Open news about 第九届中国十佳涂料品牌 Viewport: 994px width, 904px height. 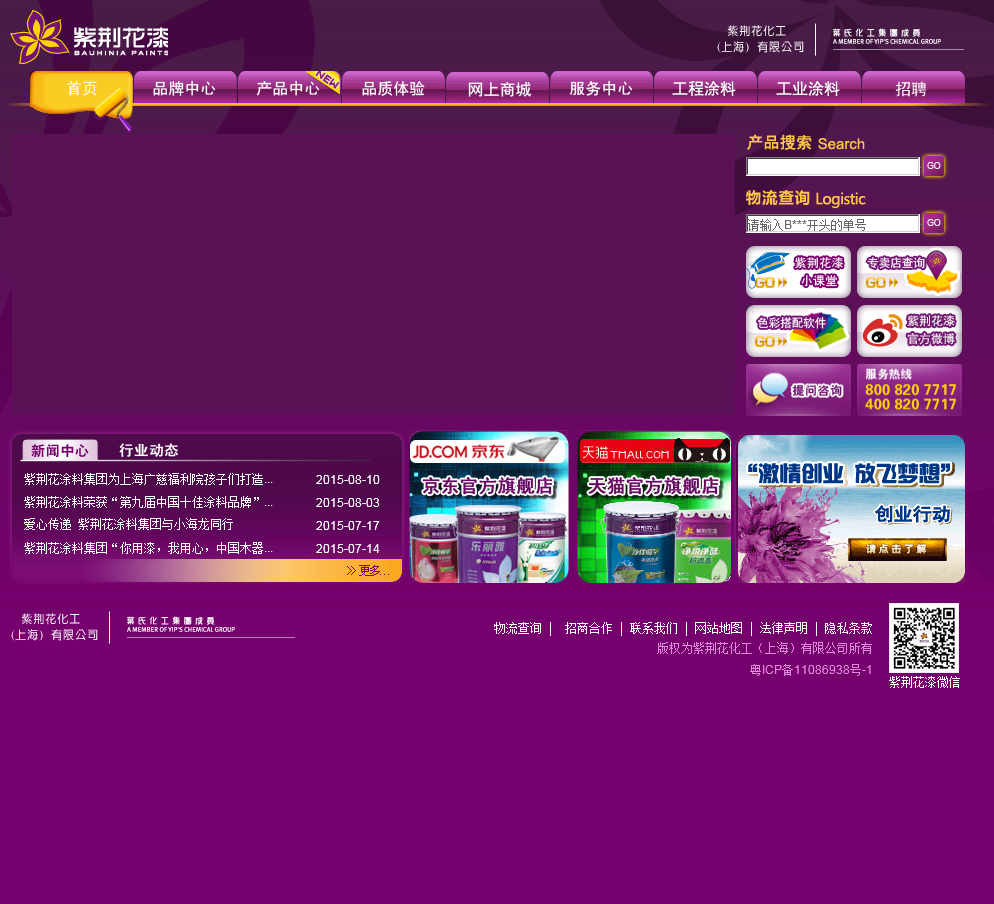coord(148,502)
